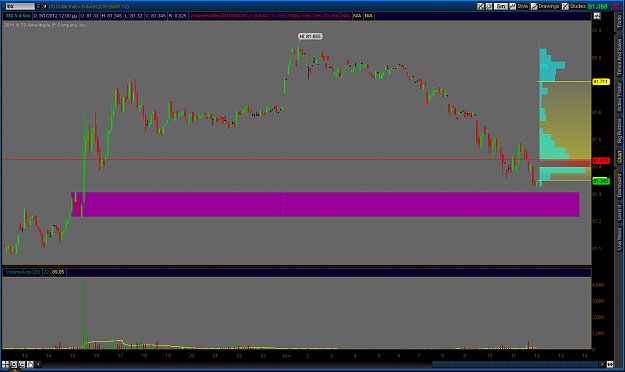Click the green 81.345 price bubble

point(601,181)
